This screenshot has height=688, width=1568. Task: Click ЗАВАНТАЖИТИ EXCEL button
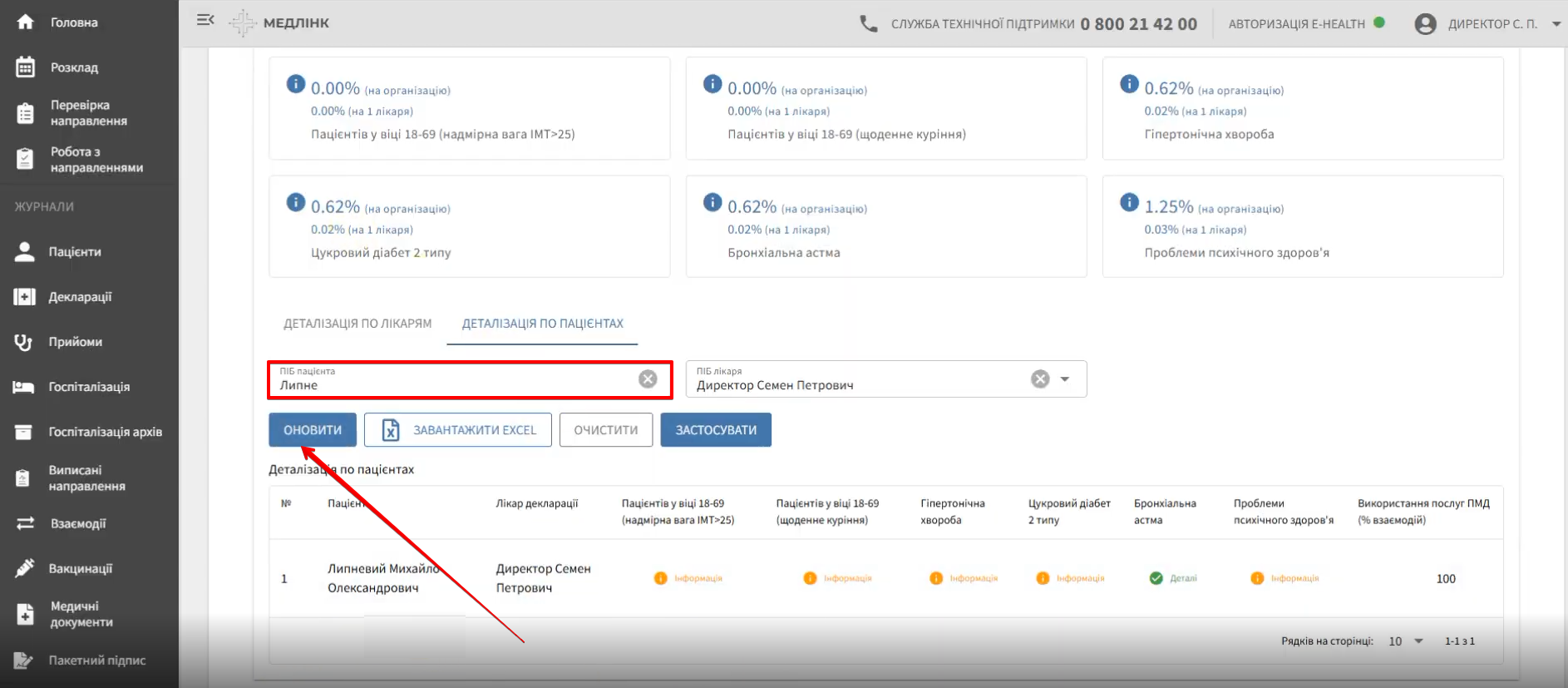[458, 430]
